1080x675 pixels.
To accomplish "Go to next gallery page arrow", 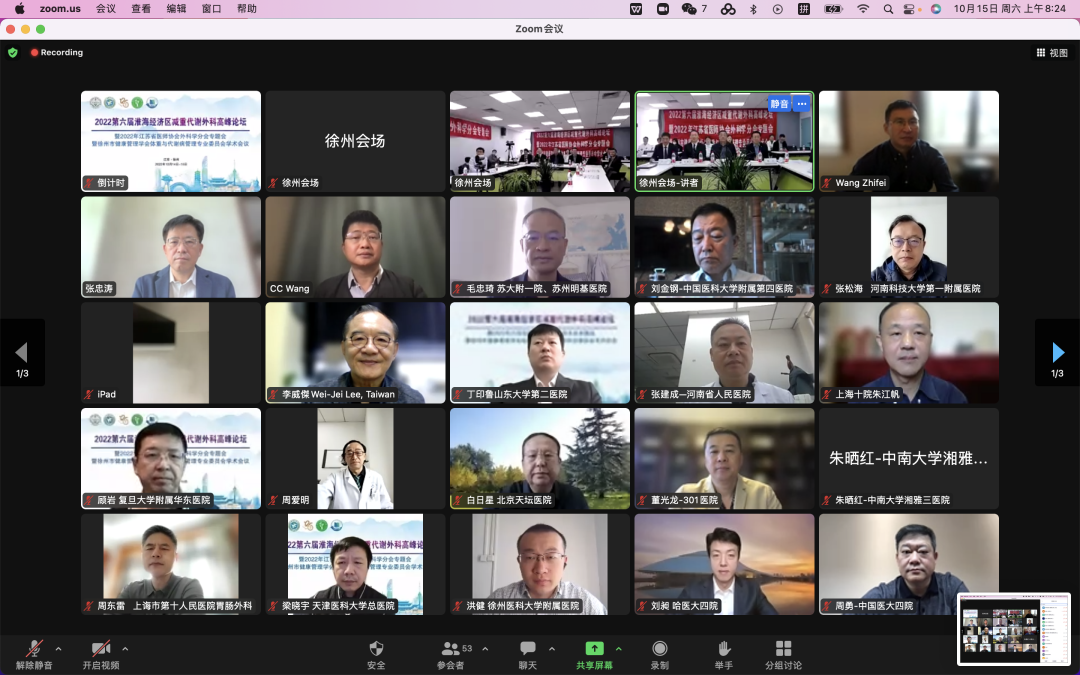I will [1057, 352].
